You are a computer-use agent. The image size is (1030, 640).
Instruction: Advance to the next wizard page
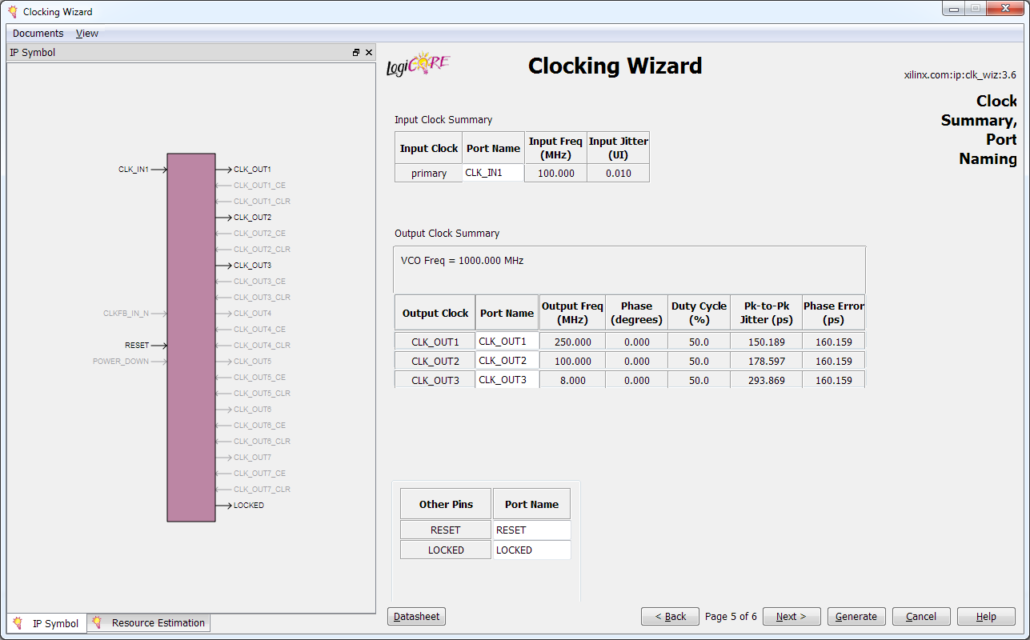click(790, 616)
